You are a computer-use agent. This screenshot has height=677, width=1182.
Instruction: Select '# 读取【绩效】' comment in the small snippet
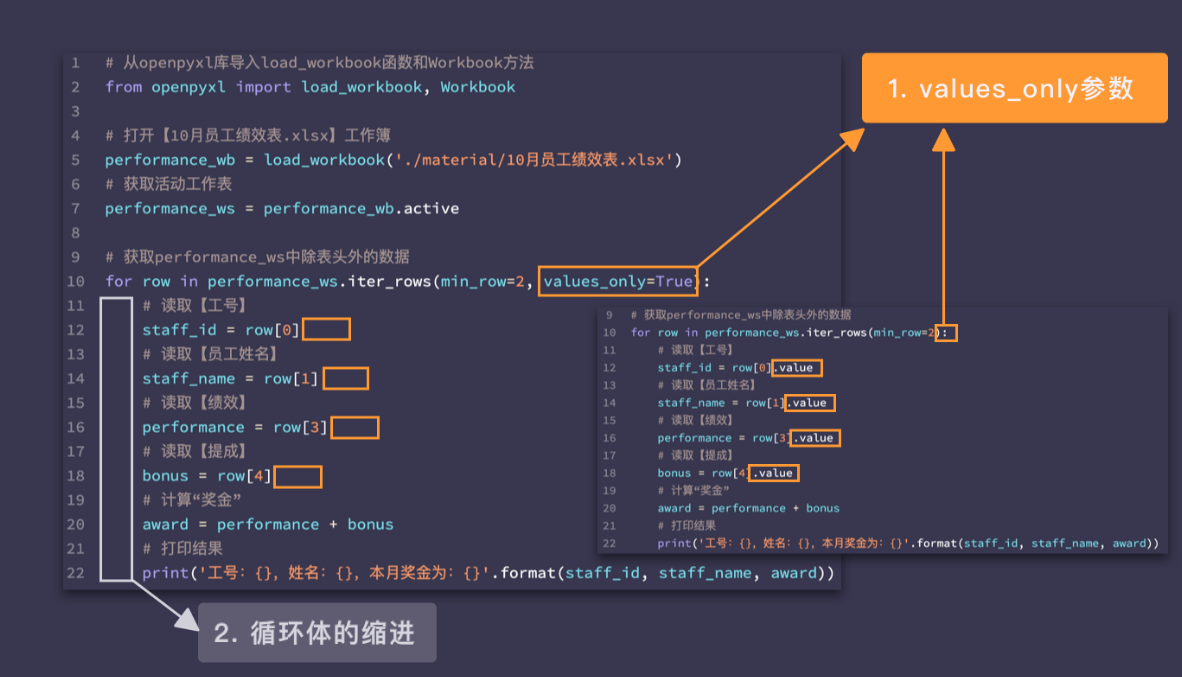click(695, 420)
